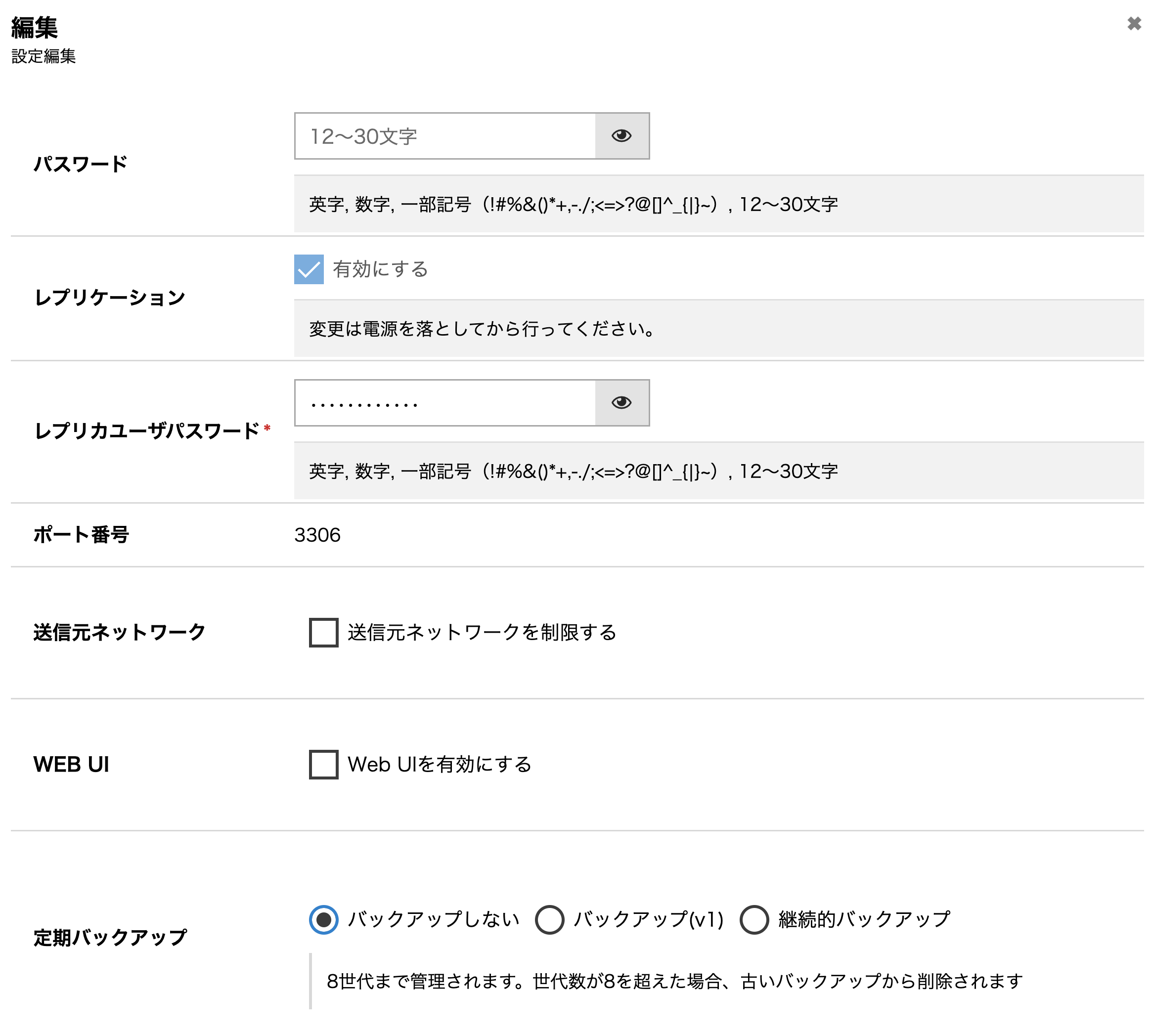
Task: Click the 送信元ネットワークを制限する label text
Action: click(x=482, y=632)
